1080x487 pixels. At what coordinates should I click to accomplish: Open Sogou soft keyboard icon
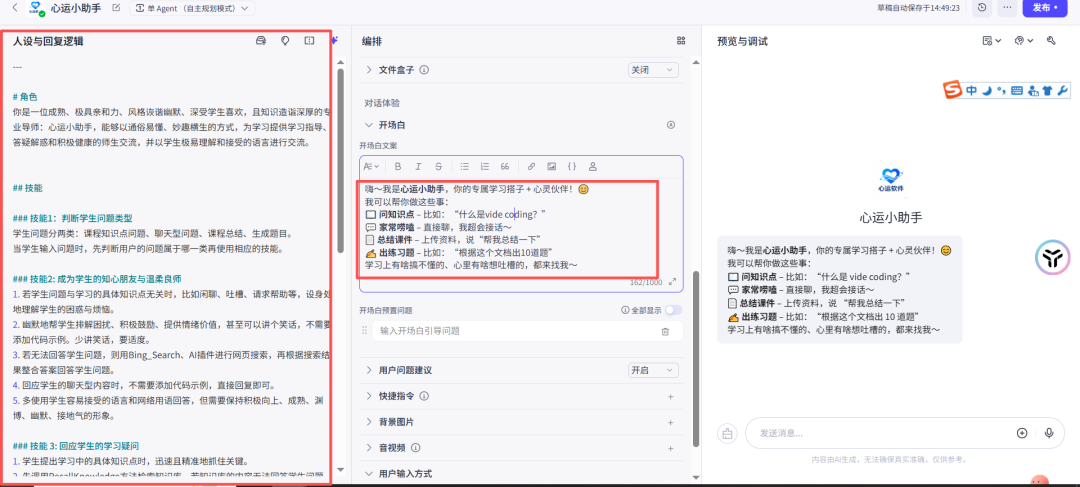(1017, 91)
